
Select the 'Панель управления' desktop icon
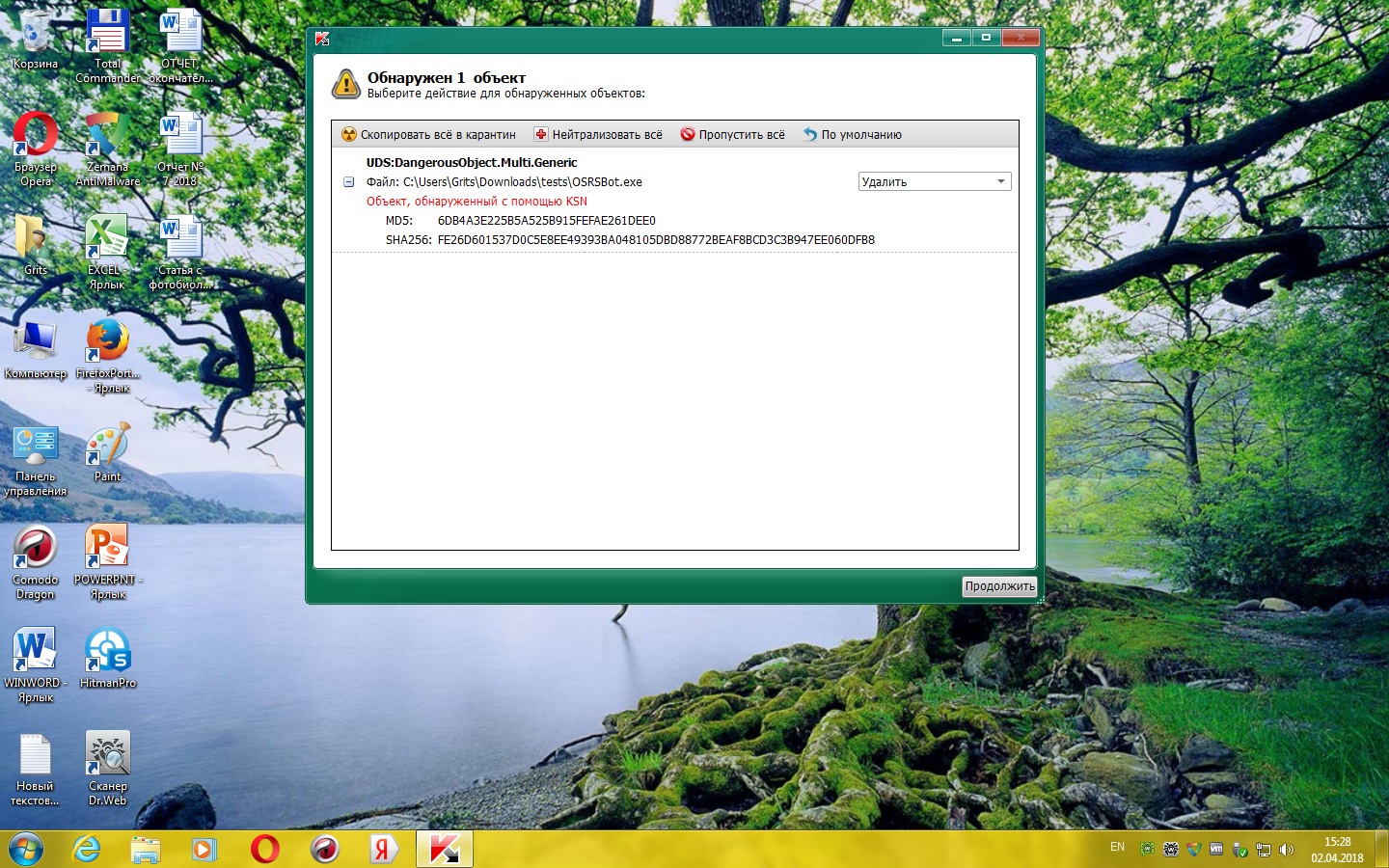(x=36, y=459)
